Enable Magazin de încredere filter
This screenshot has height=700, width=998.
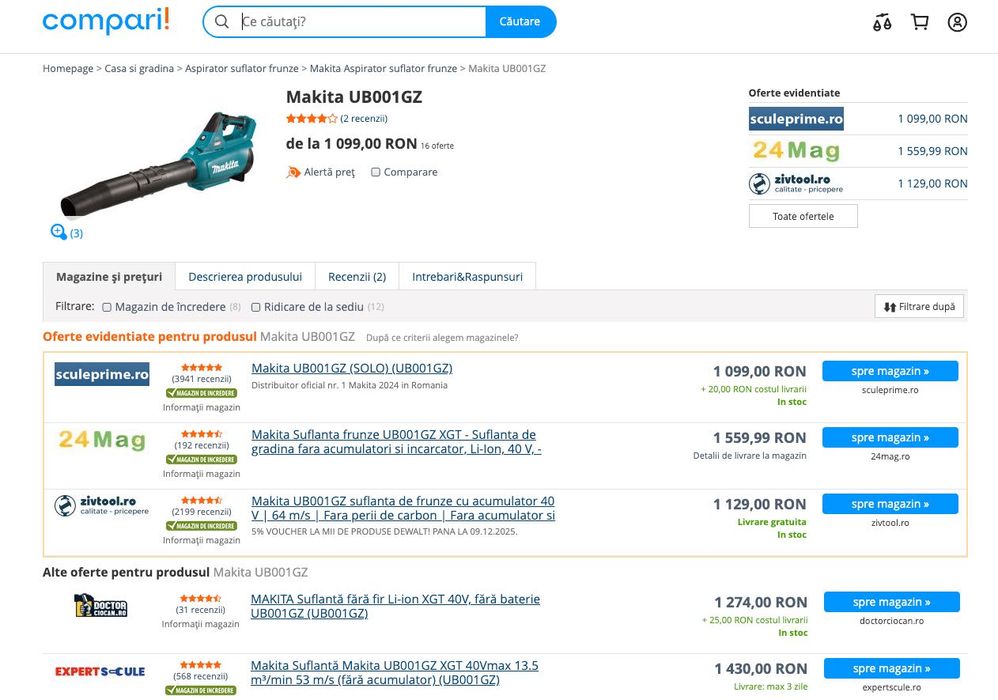pyautogui.click(x=107, y=307)
